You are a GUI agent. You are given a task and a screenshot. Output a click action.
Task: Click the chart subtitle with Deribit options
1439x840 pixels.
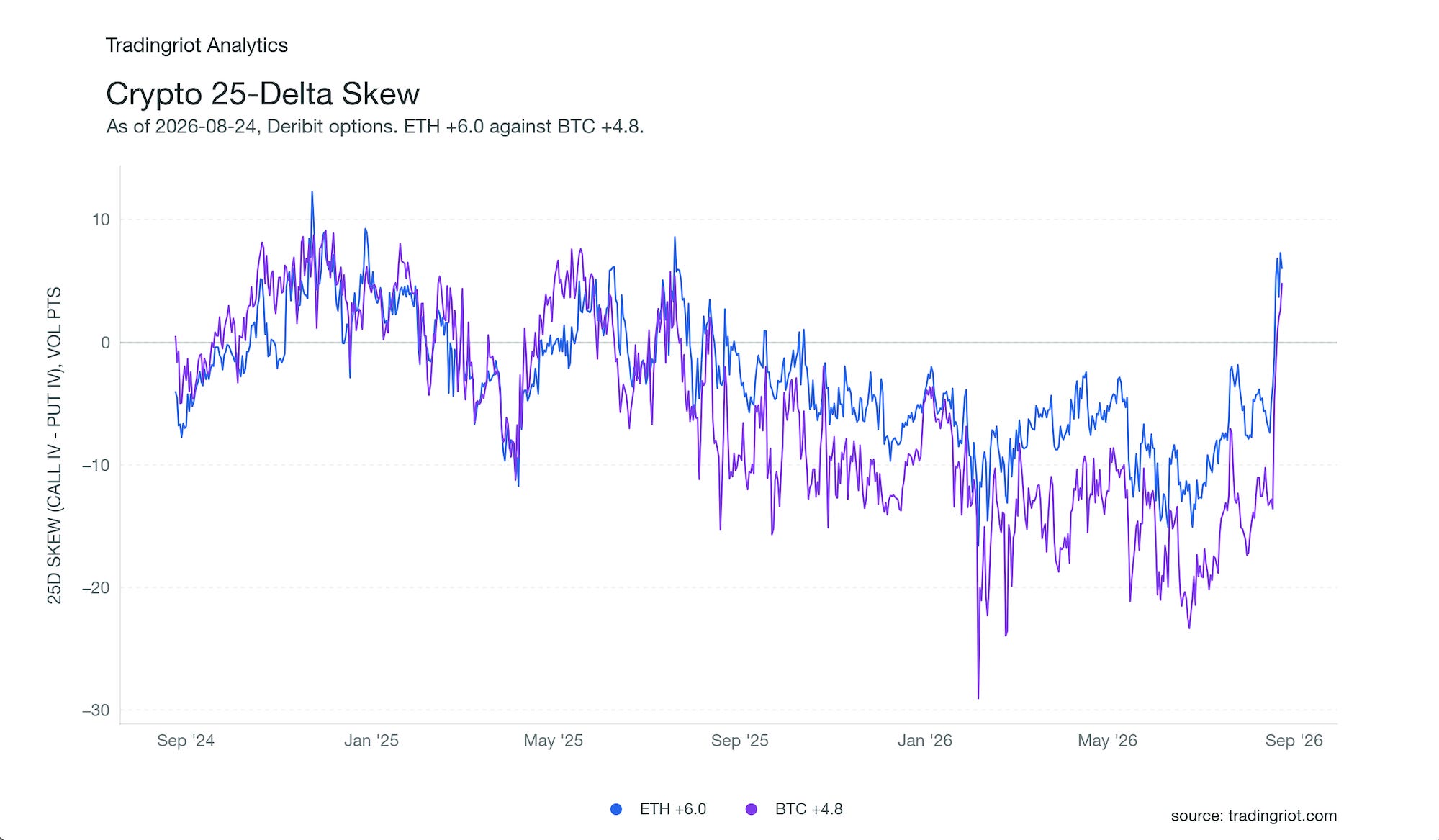pyautogui.click(x=375, y=127)
